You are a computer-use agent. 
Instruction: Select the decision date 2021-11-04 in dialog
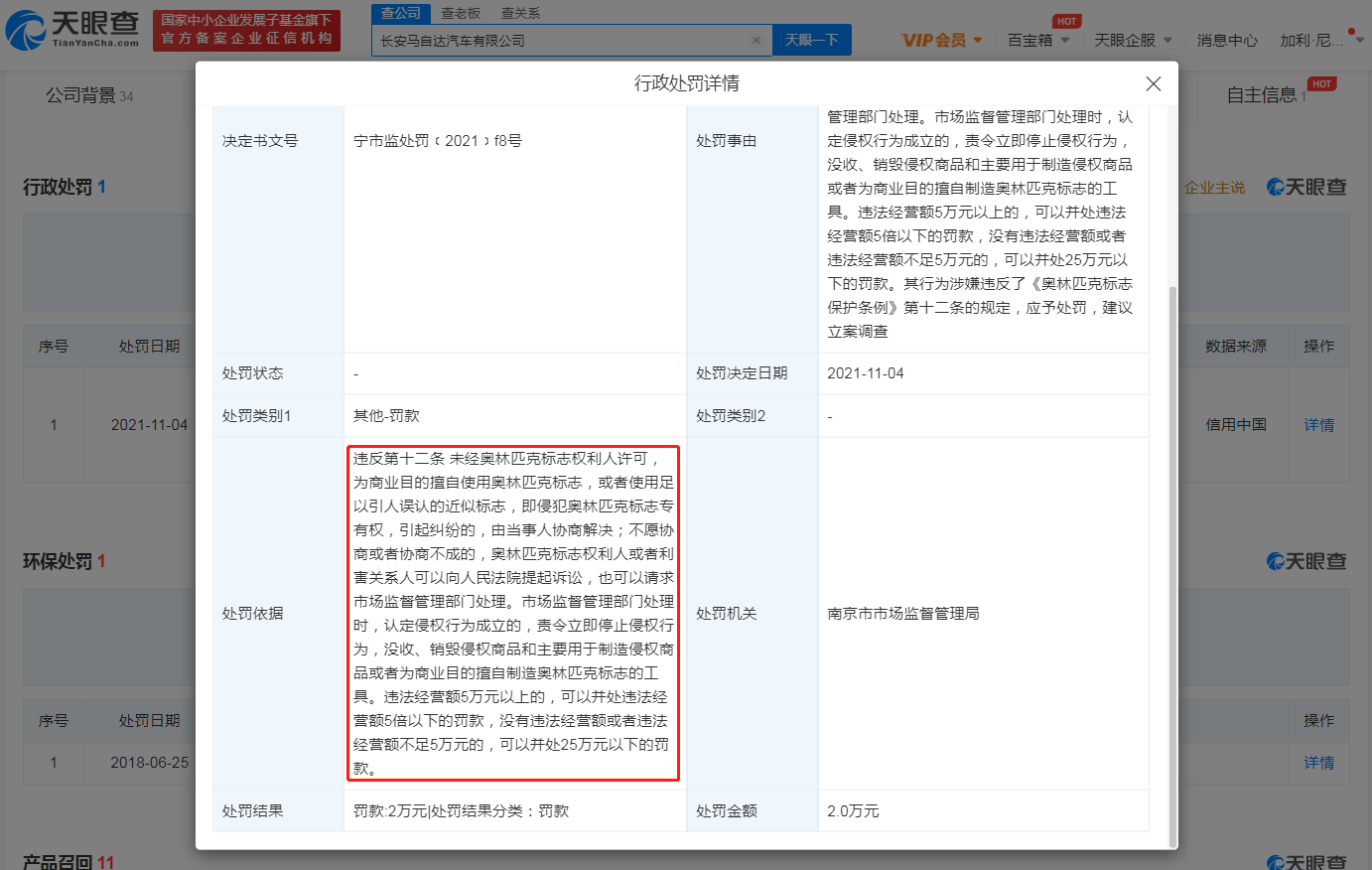(x=866, y=373)
